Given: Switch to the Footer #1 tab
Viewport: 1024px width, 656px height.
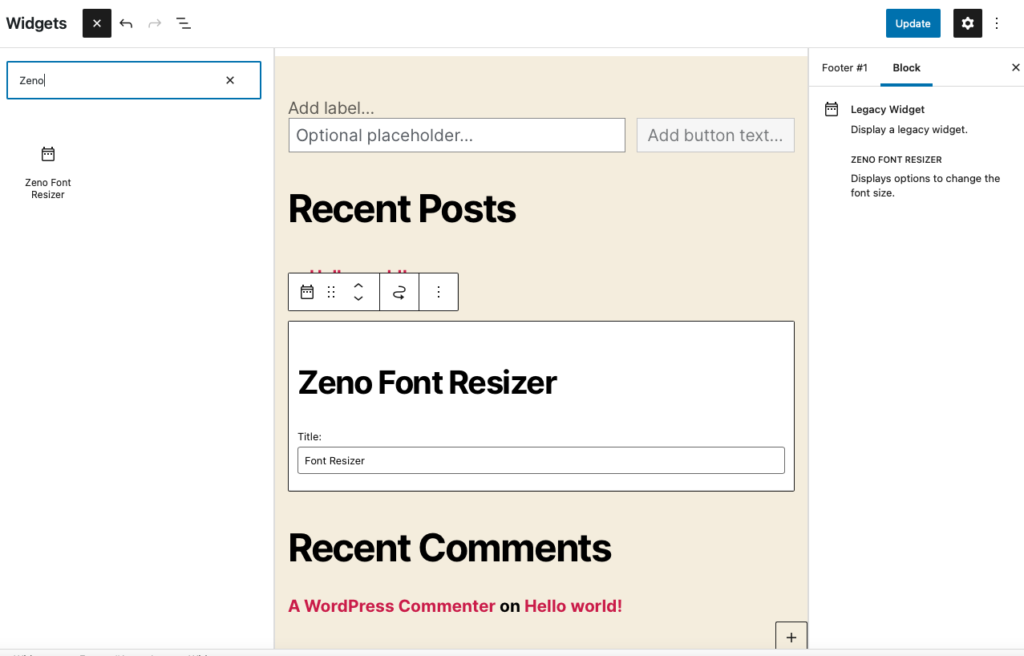Looking at the screenshot, I should pos(844,67).
